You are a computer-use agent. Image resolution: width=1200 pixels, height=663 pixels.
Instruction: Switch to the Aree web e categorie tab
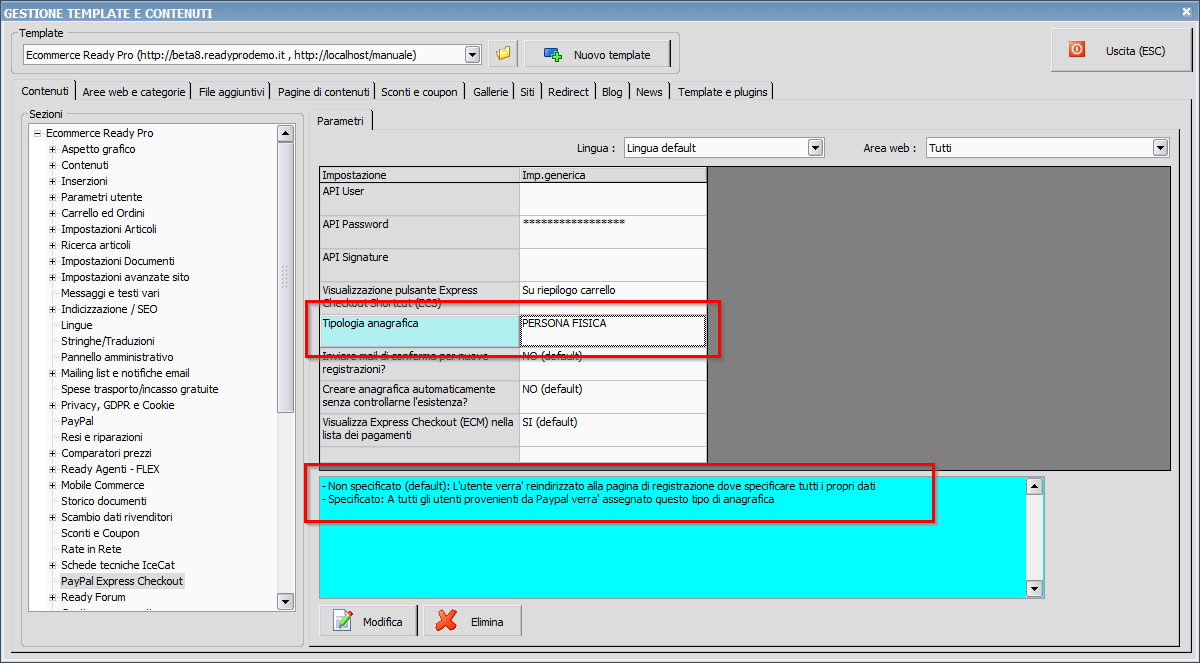tap(134, 92)
